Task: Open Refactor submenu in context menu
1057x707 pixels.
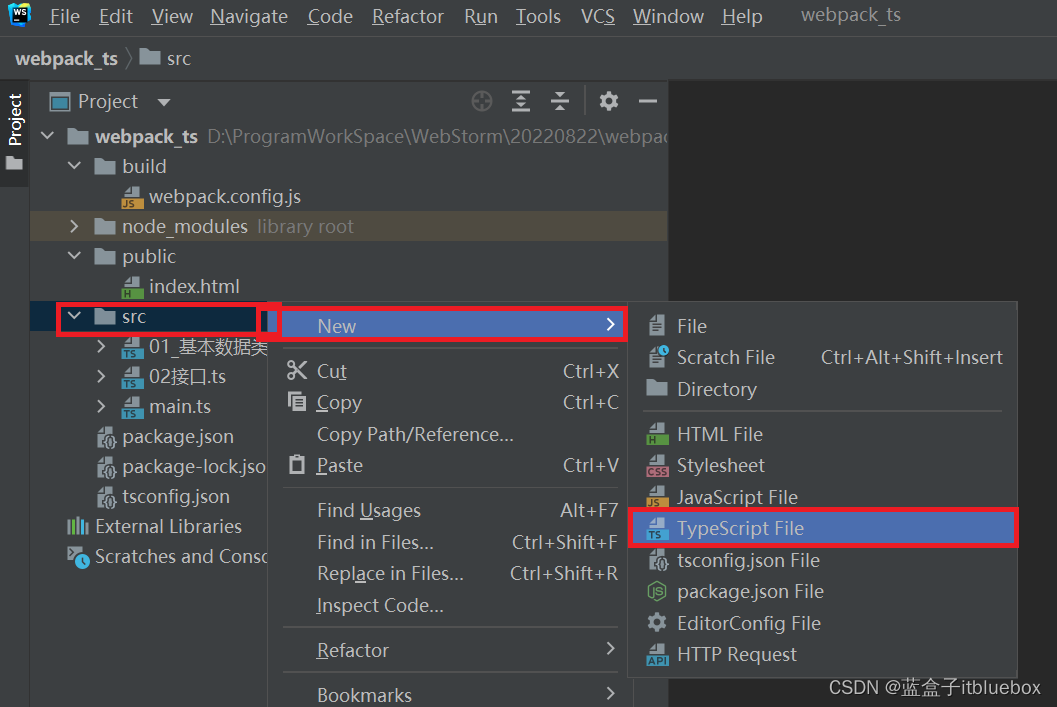Action: (451, 650)
